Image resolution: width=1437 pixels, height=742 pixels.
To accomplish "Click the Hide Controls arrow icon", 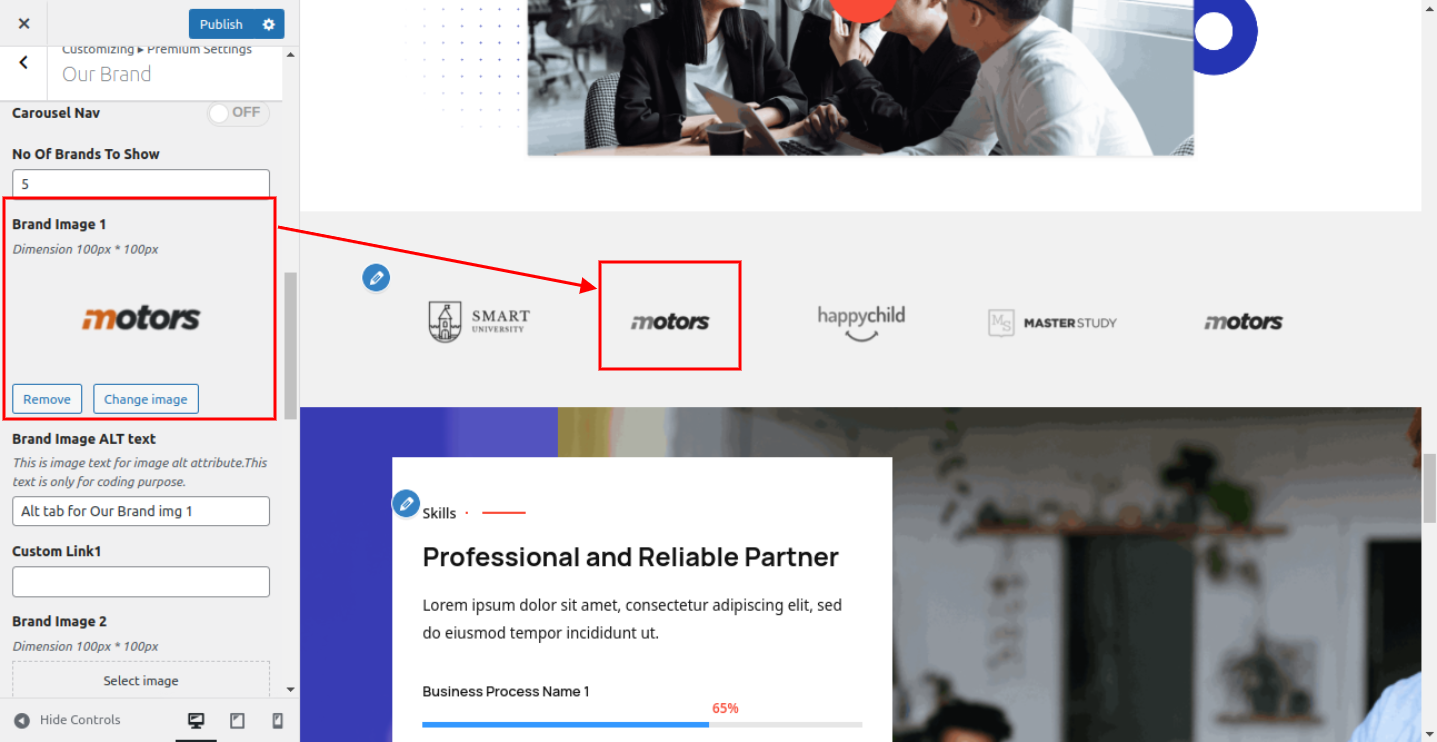I will pyautogui.click(x=22, y=720).
